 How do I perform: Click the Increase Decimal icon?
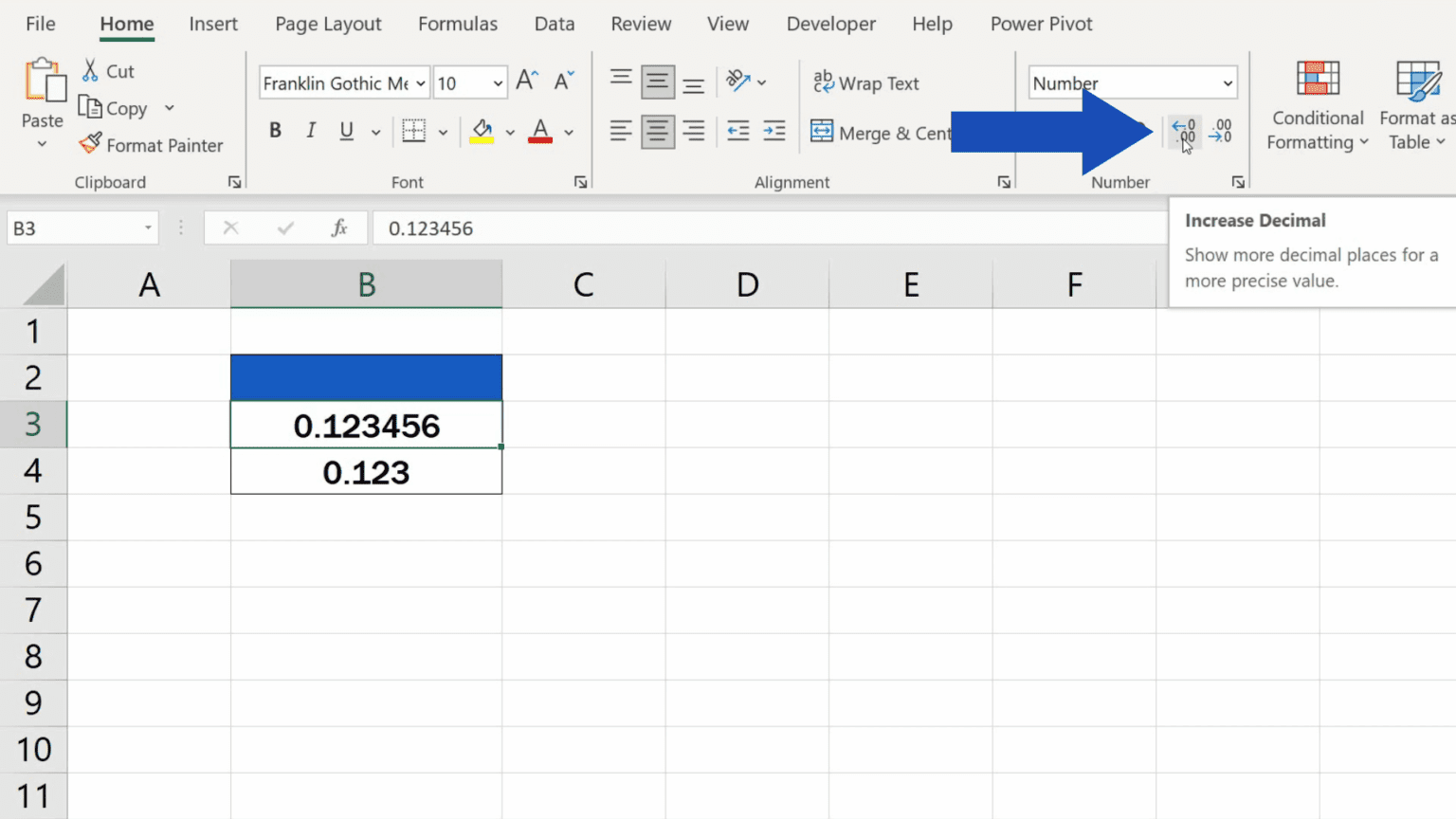point(1184,132)
